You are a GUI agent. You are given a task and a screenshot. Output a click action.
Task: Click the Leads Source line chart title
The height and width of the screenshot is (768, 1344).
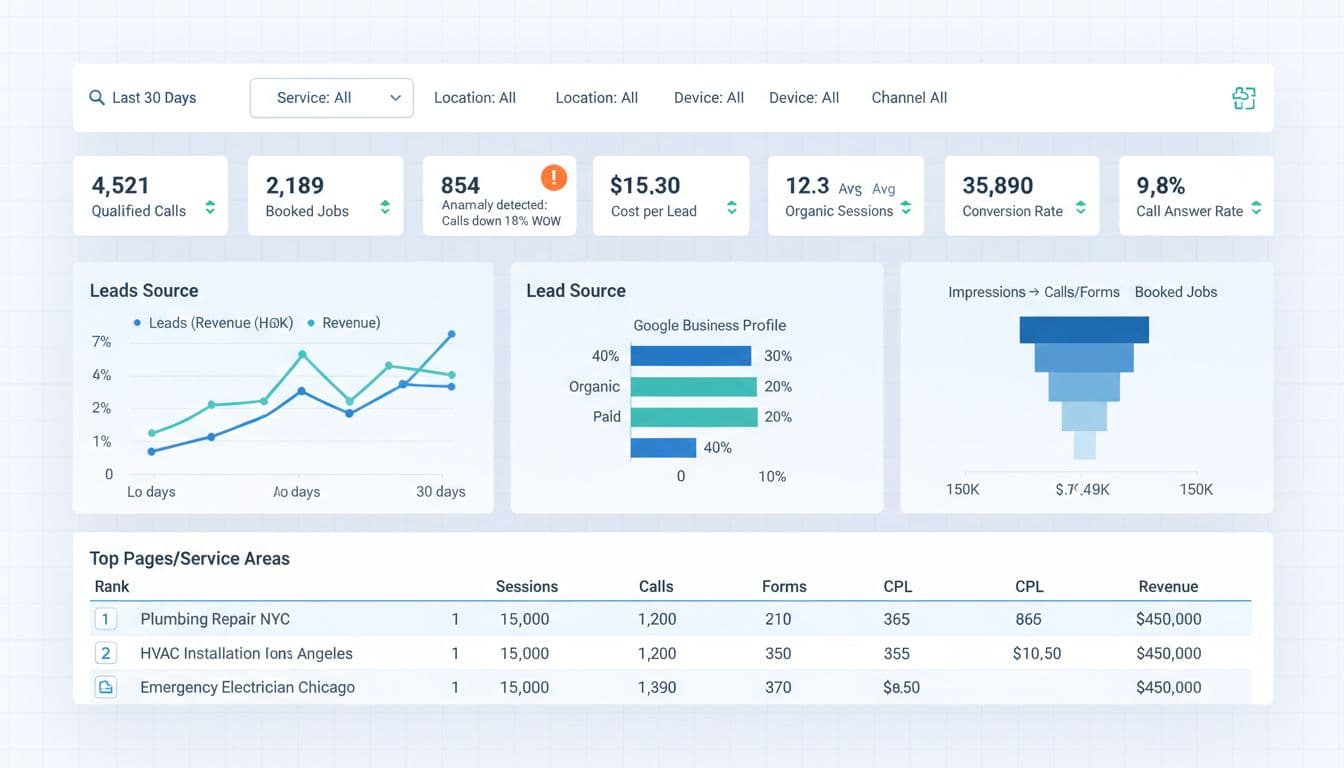tap(144, 291)
